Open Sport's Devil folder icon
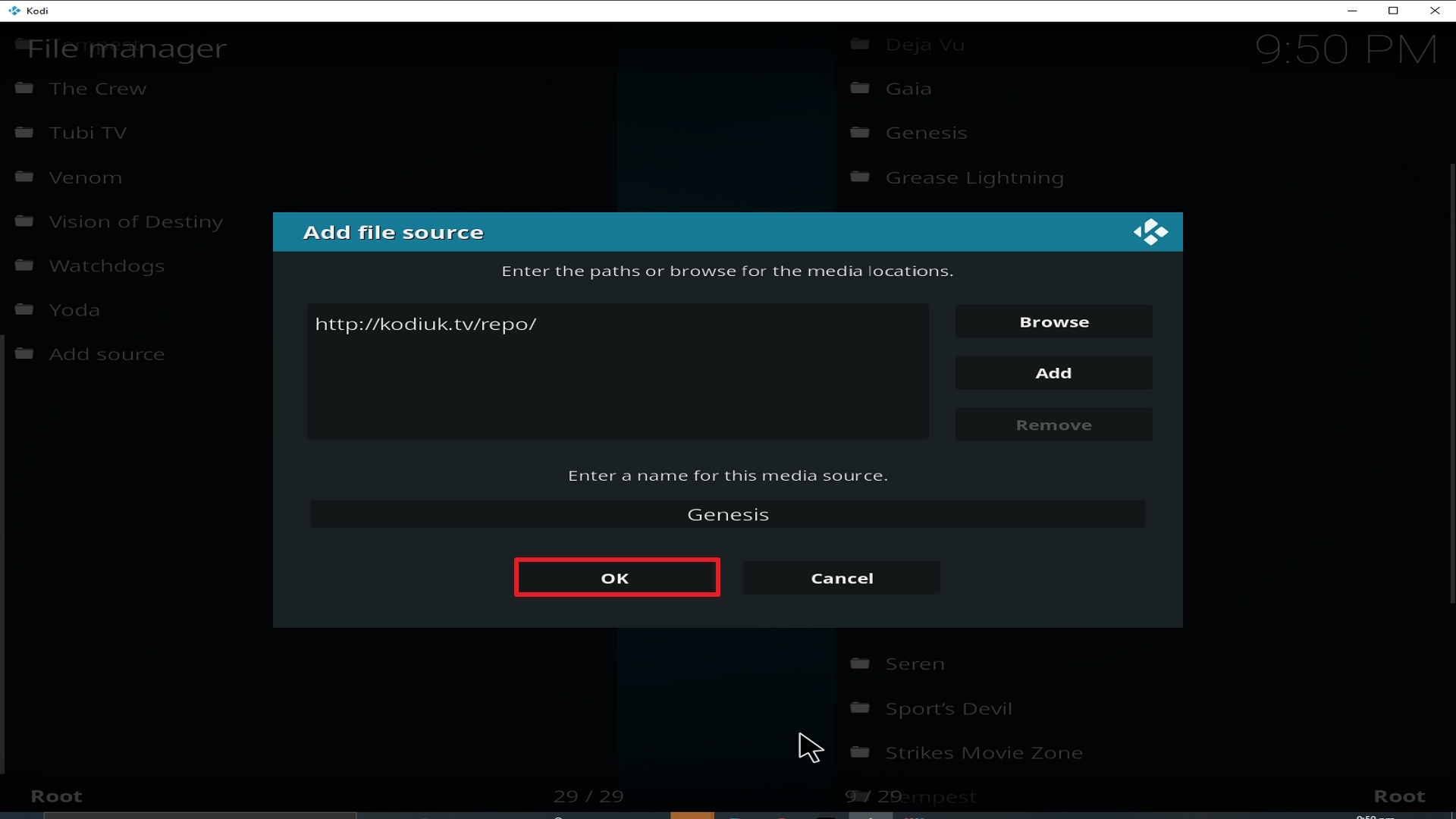1456x819 pixels. click(860, 708)
